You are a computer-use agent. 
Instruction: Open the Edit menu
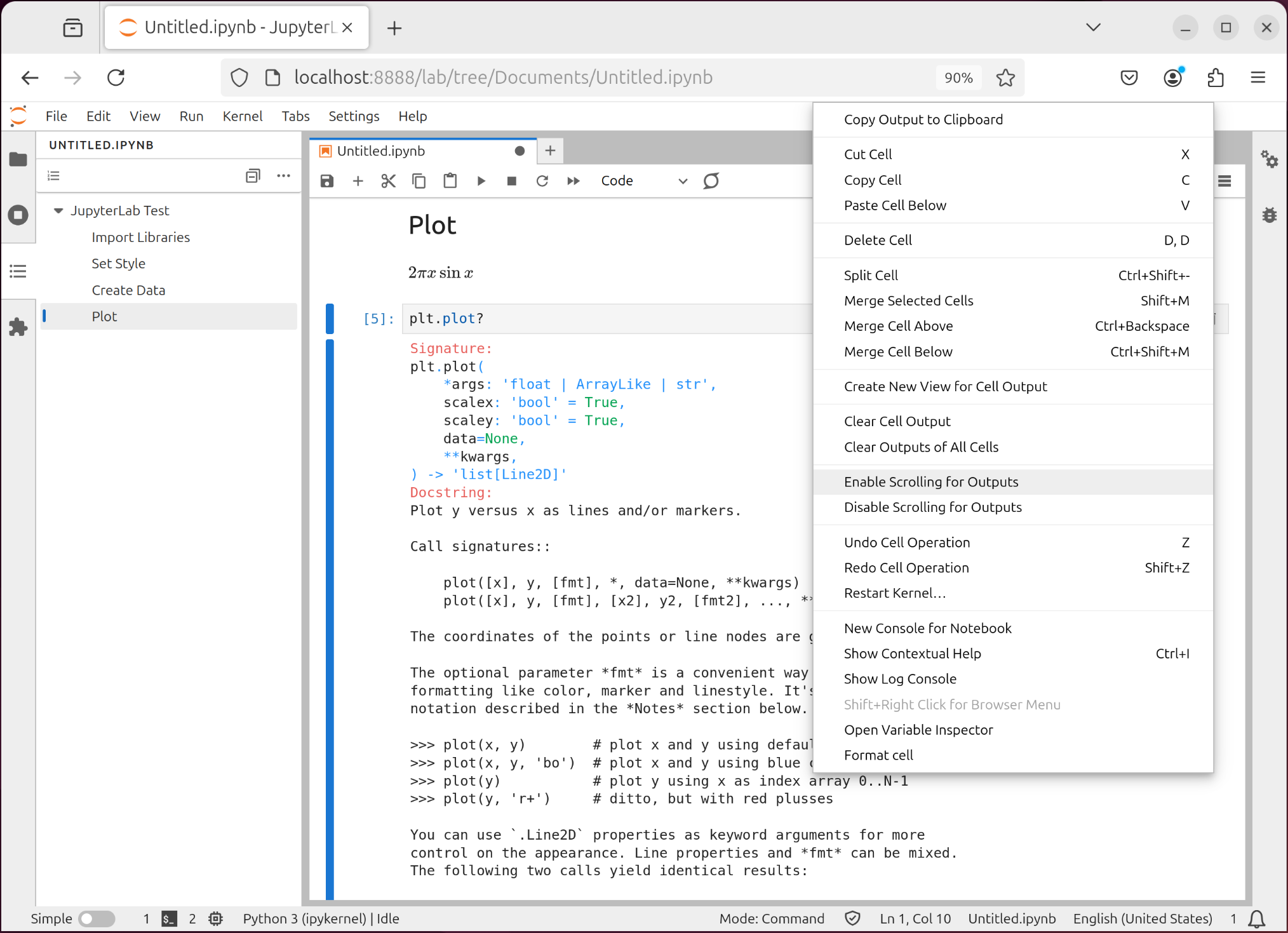pos(98,116)
